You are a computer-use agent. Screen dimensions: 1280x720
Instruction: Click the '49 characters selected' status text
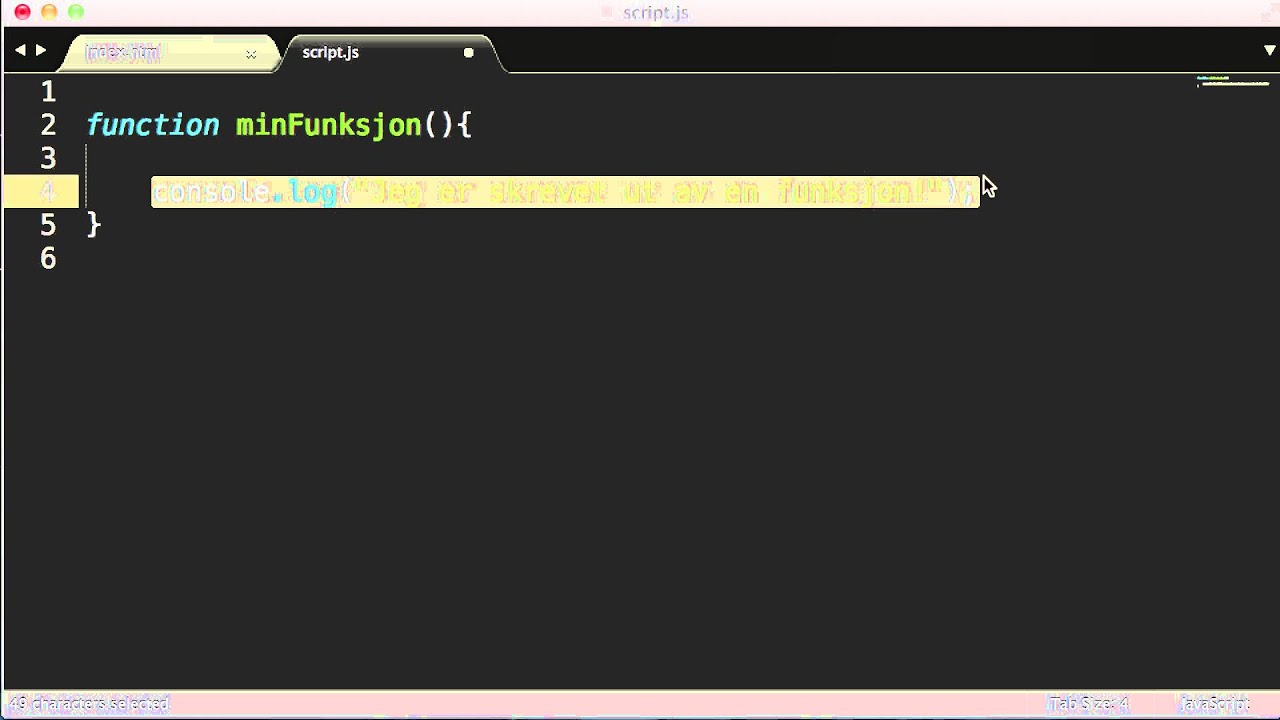coord(90,704)
